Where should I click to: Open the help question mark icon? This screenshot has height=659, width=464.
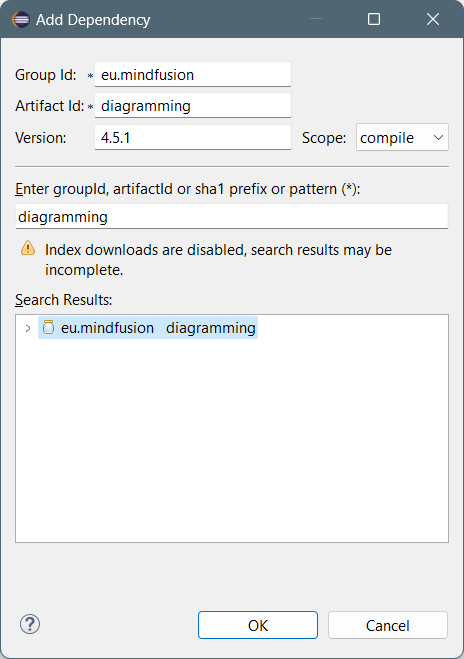point(30,624)
